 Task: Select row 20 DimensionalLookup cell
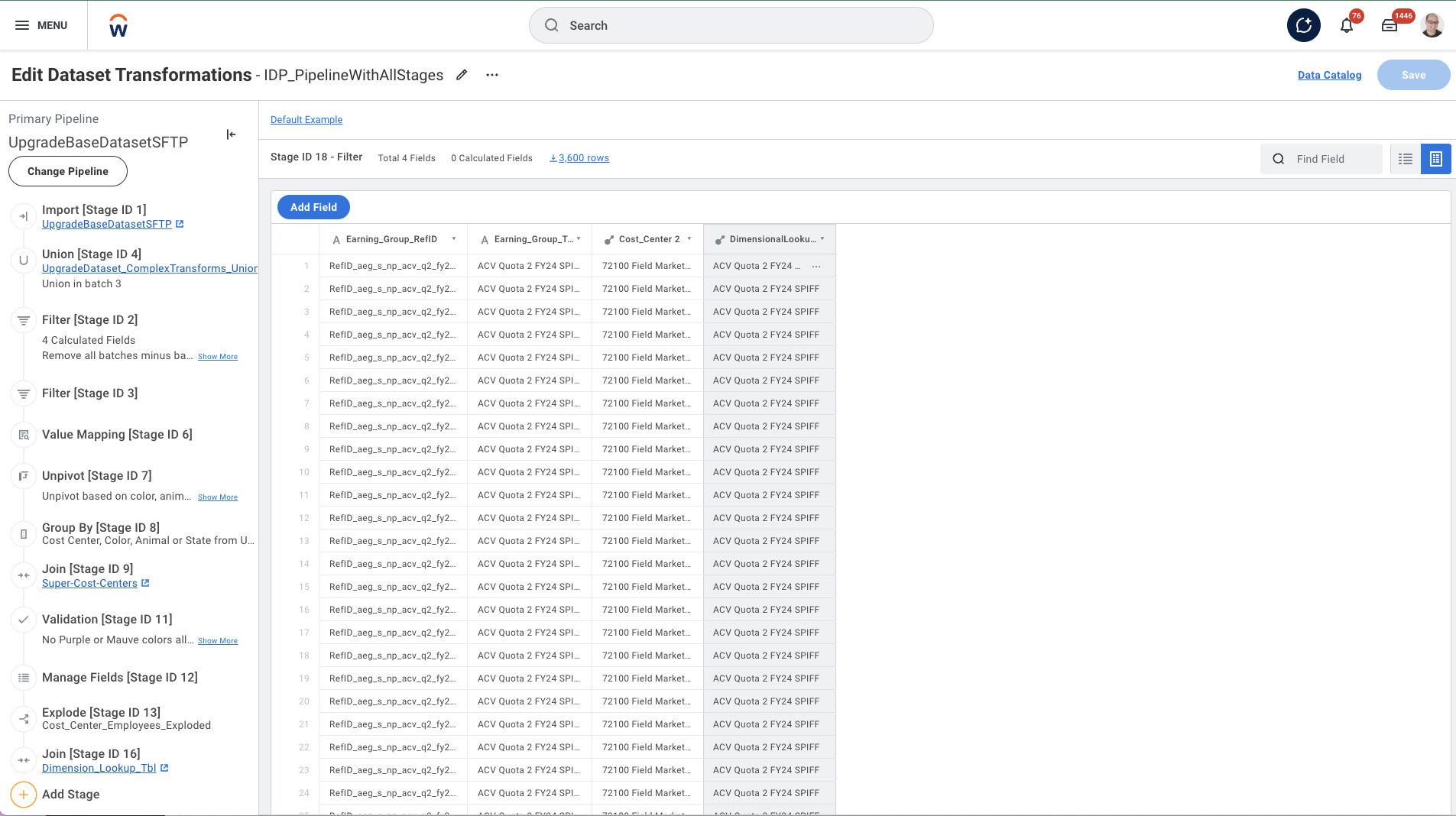[769, 701]
